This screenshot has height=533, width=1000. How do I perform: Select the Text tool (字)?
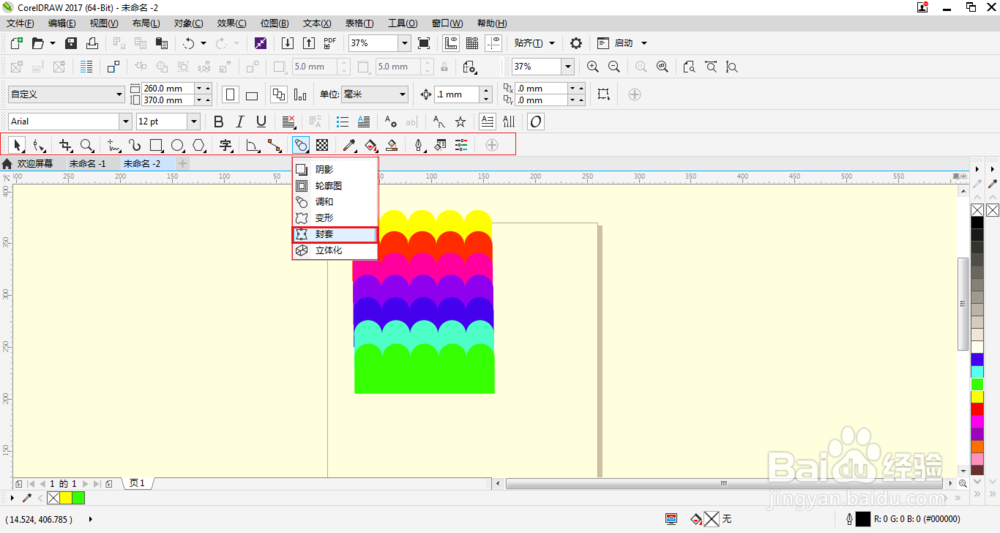(x=226, y=145)
